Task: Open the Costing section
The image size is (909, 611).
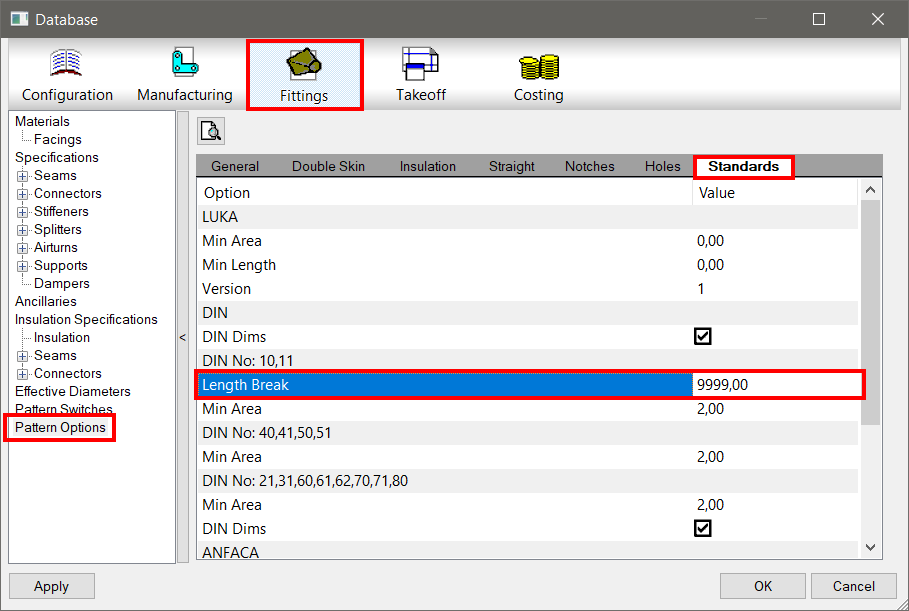Action: click(538, 74)
